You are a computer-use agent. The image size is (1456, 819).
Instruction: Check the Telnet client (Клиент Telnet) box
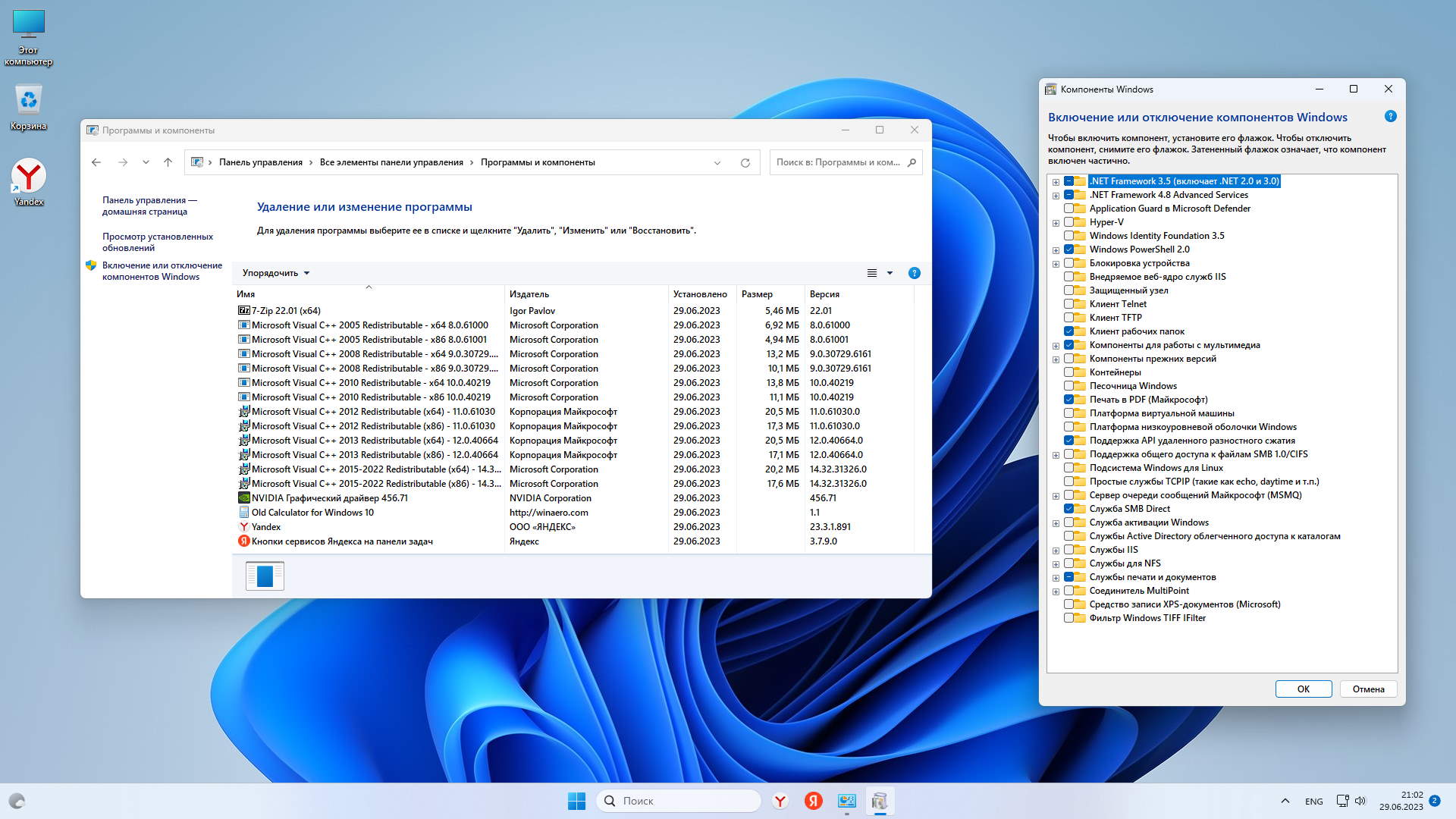click(1068, 304)
